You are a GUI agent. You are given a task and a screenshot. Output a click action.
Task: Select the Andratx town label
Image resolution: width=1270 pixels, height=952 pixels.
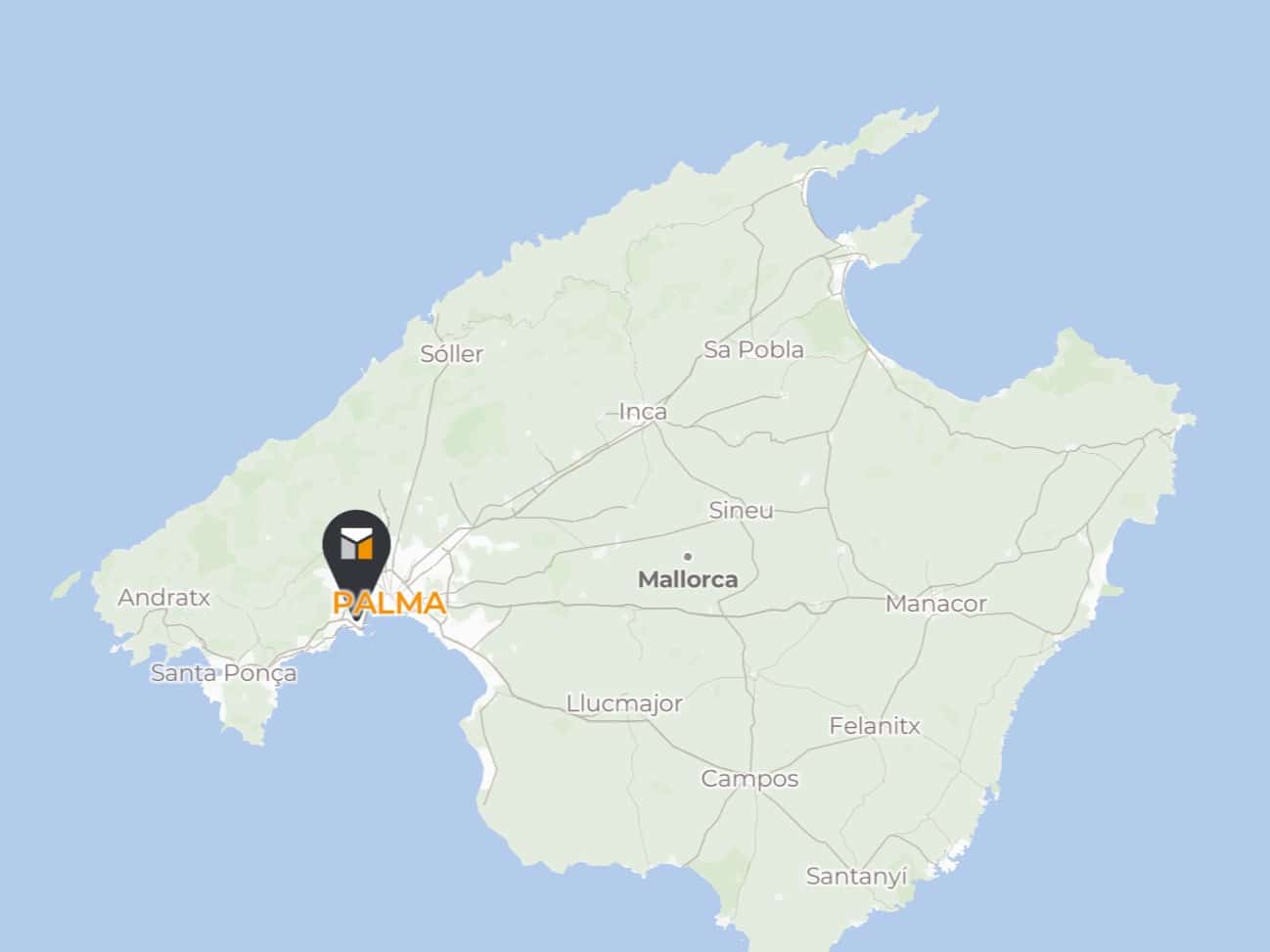164,597
